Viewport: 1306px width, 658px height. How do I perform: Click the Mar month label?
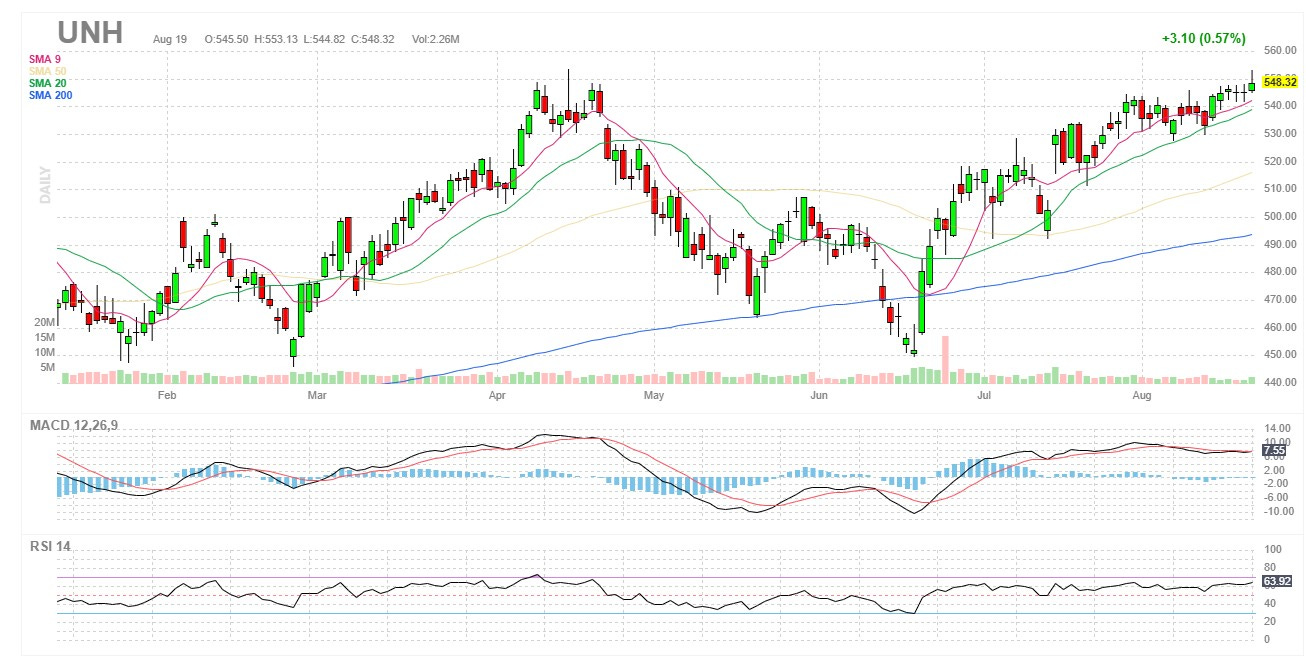coord(318,397)
